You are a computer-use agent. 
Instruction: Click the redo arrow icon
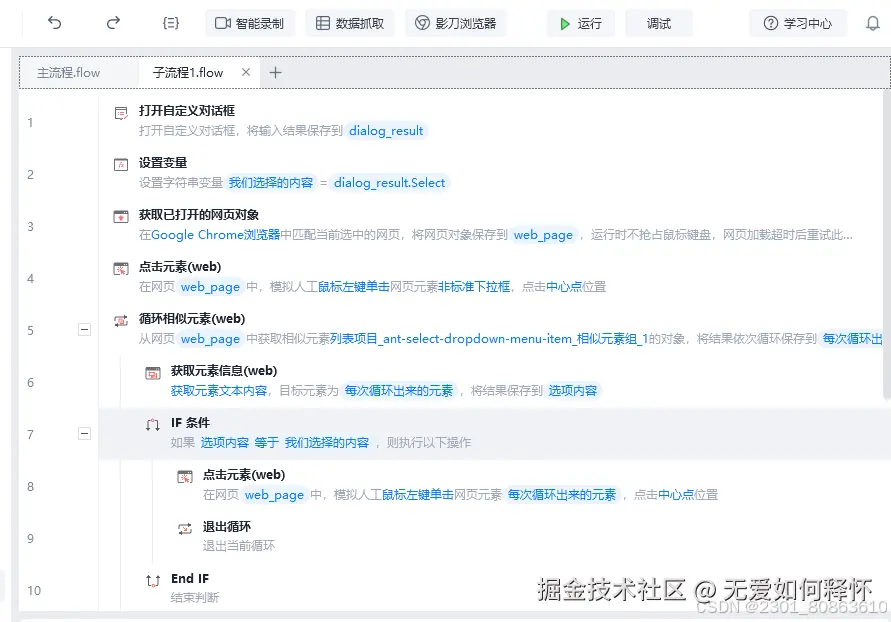(x=113, y=22)
